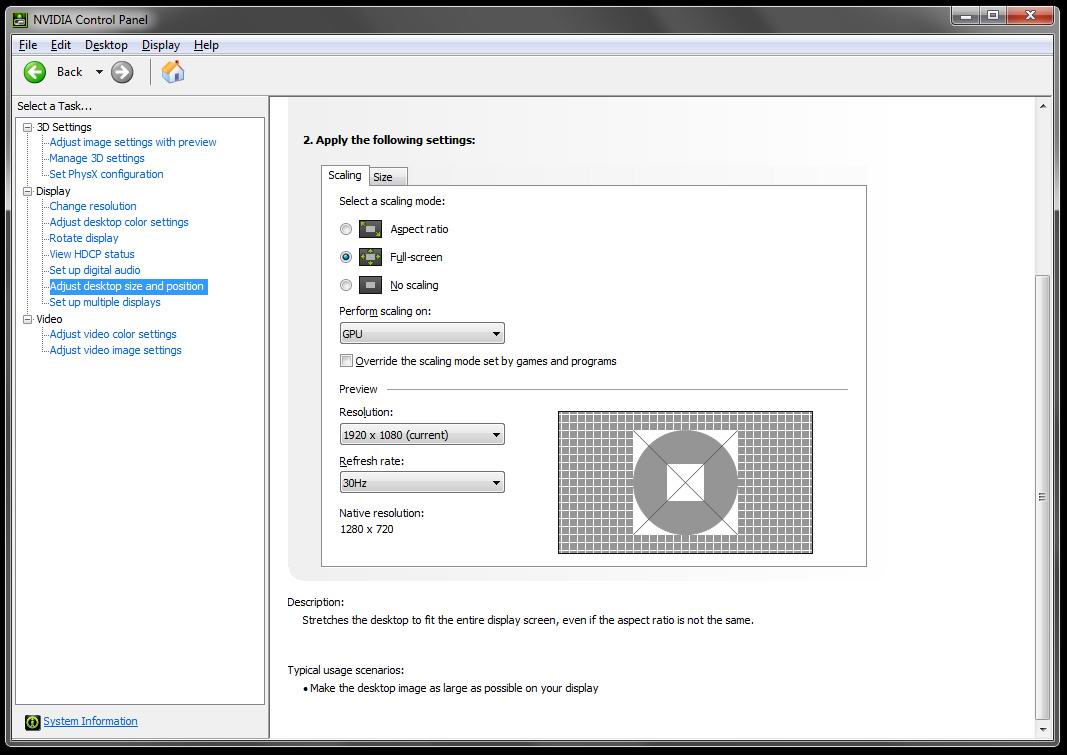The width and height of the screenshot is (1067, 755).
Task: Click the Home icon in toolbar
Action: (173, 72)
